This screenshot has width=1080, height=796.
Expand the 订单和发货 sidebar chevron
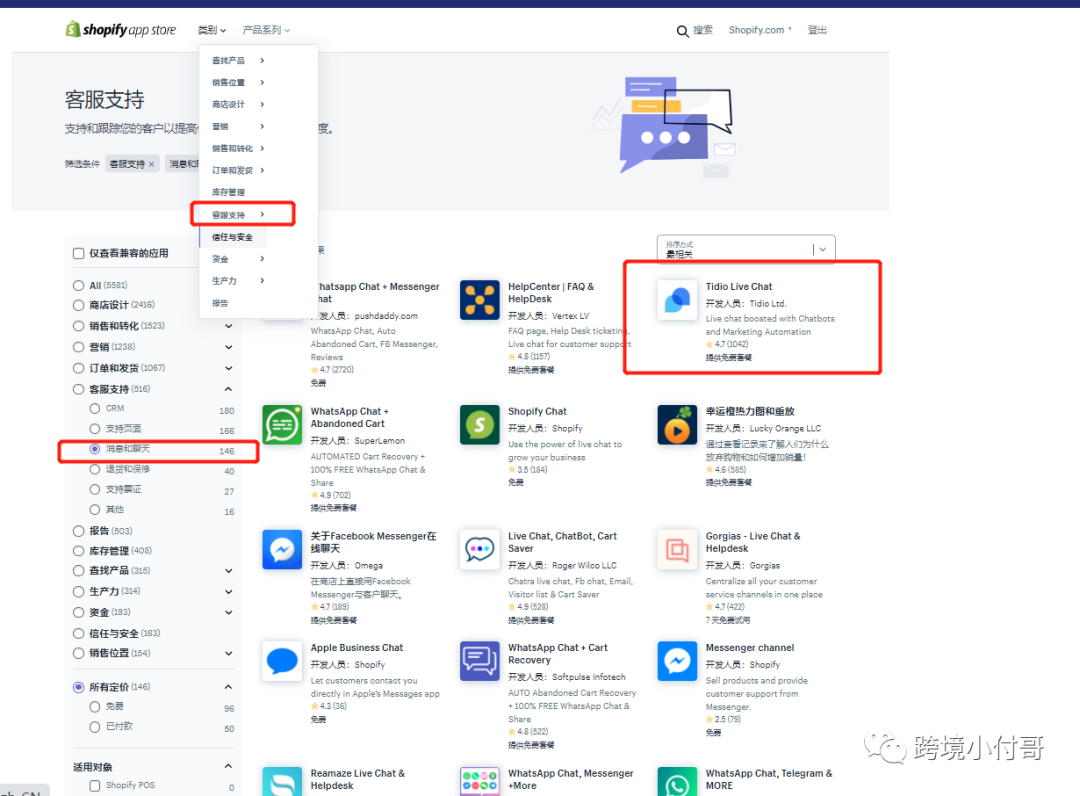pos(229,368)
